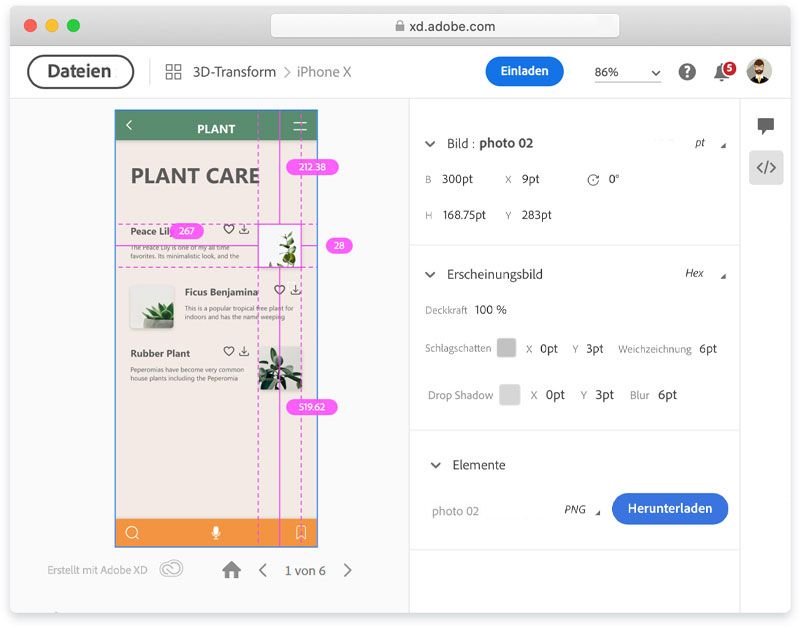Viewport: 800px width, 627px height.
Task: Collapse the Bild photo 02 section
Action: (430, 144)
